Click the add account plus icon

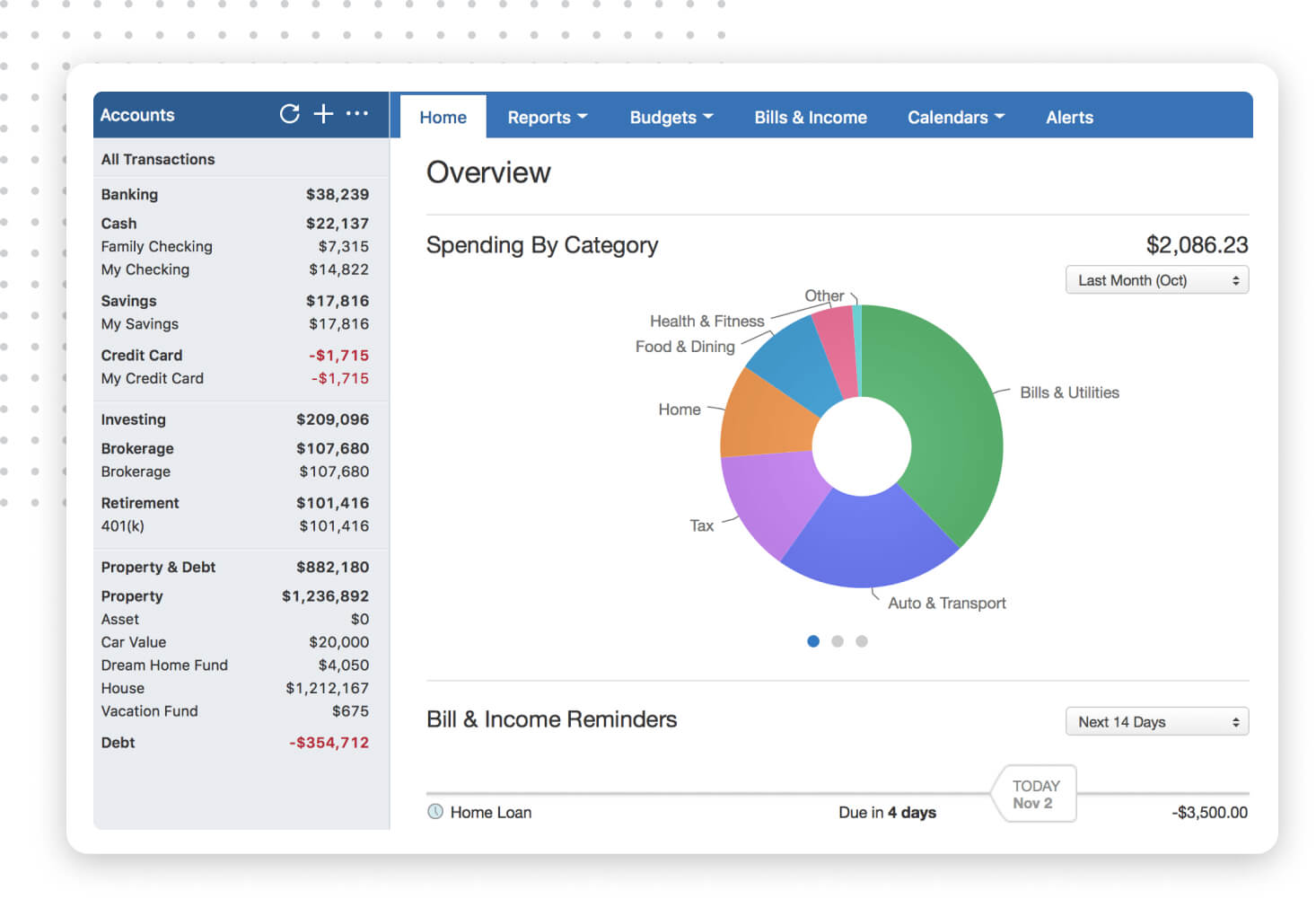323,114
